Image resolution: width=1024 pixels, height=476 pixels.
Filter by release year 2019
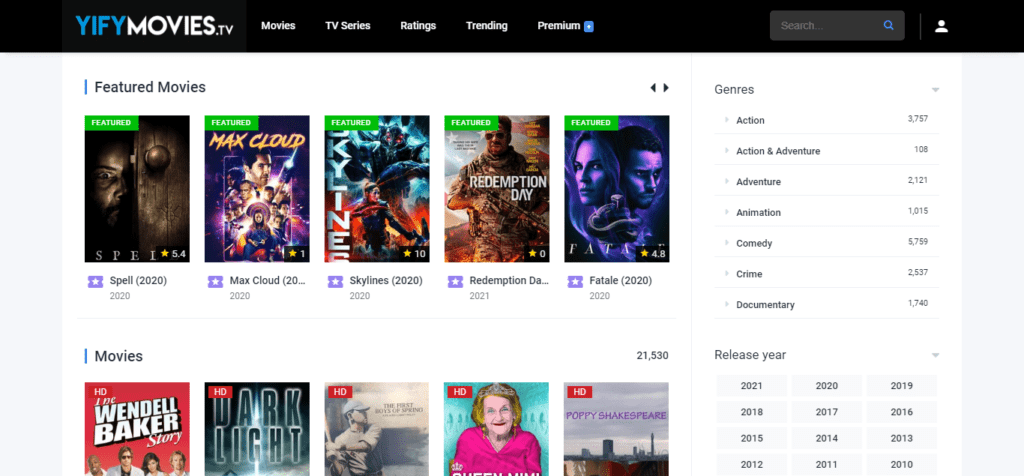902,386
